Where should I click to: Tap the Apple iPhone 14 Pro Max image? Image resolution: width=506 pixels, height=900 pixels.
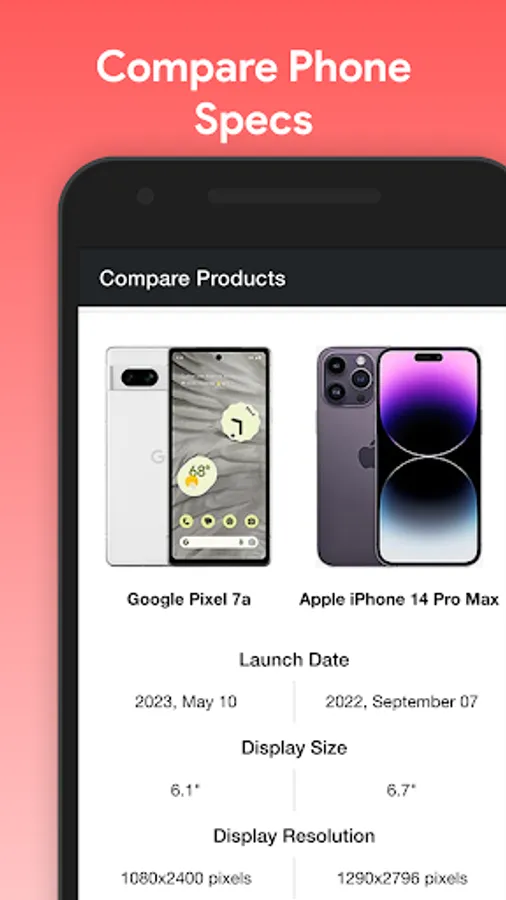[399, 456]
